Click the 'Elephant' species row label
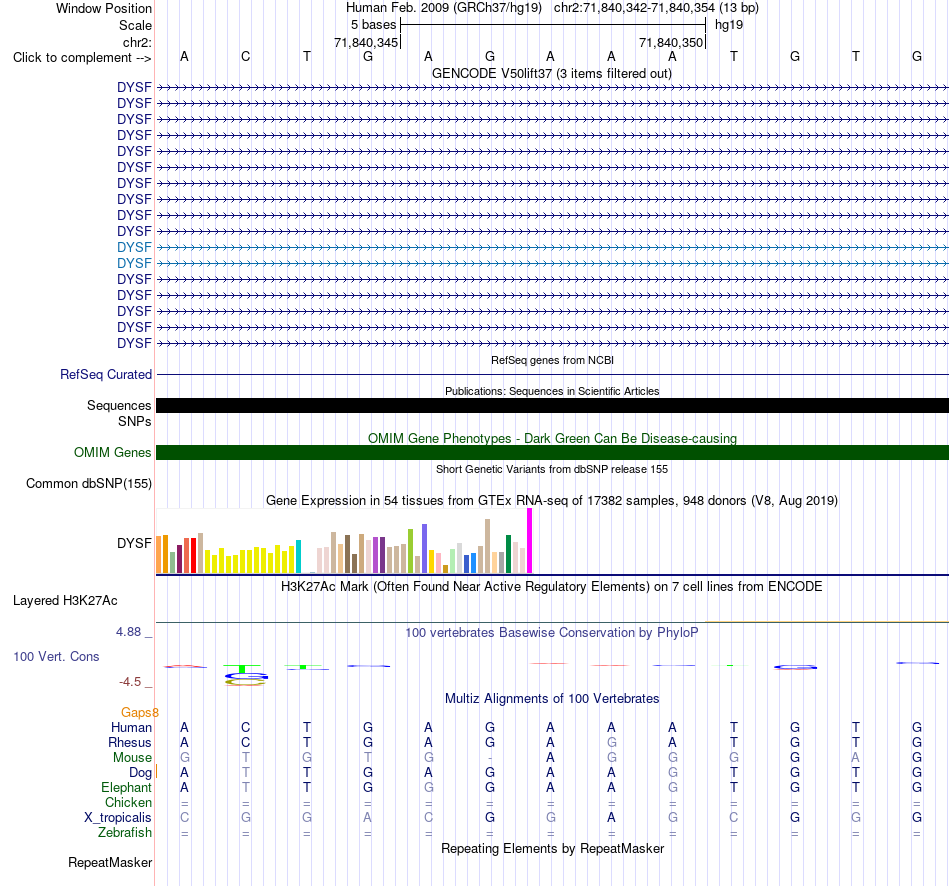950x886 pixels. (126, 787)
